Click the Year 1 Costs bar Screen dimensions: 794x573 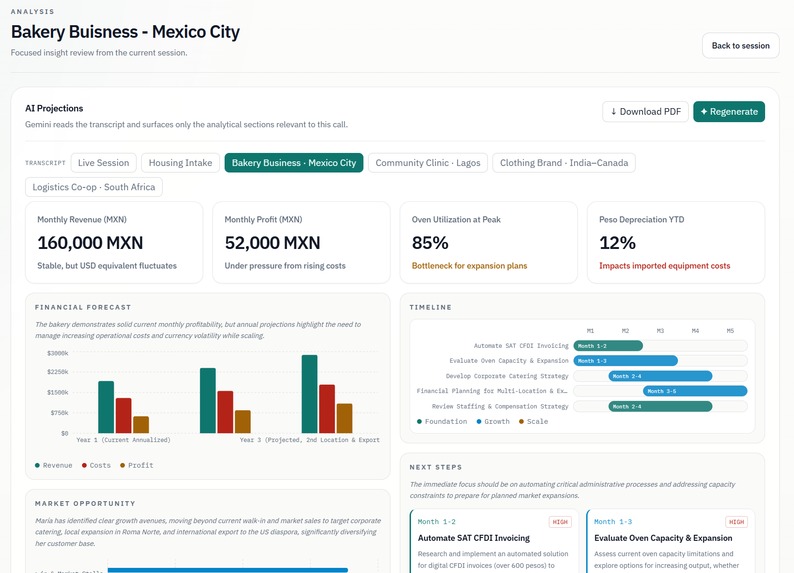click(124, 416)
